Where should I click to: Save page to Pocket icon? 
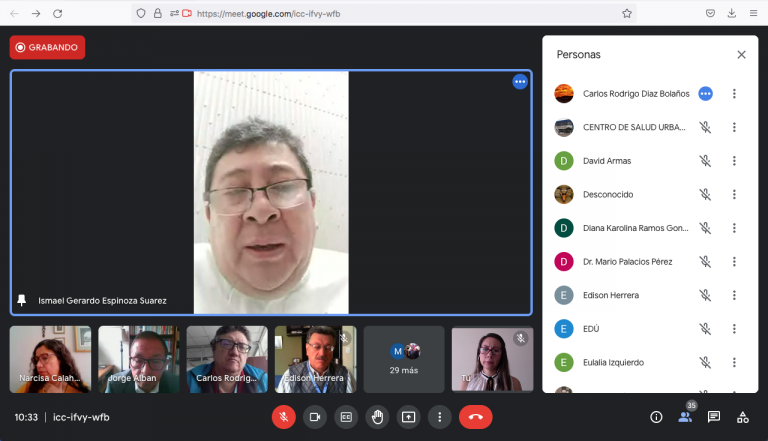tap(710, 14)
